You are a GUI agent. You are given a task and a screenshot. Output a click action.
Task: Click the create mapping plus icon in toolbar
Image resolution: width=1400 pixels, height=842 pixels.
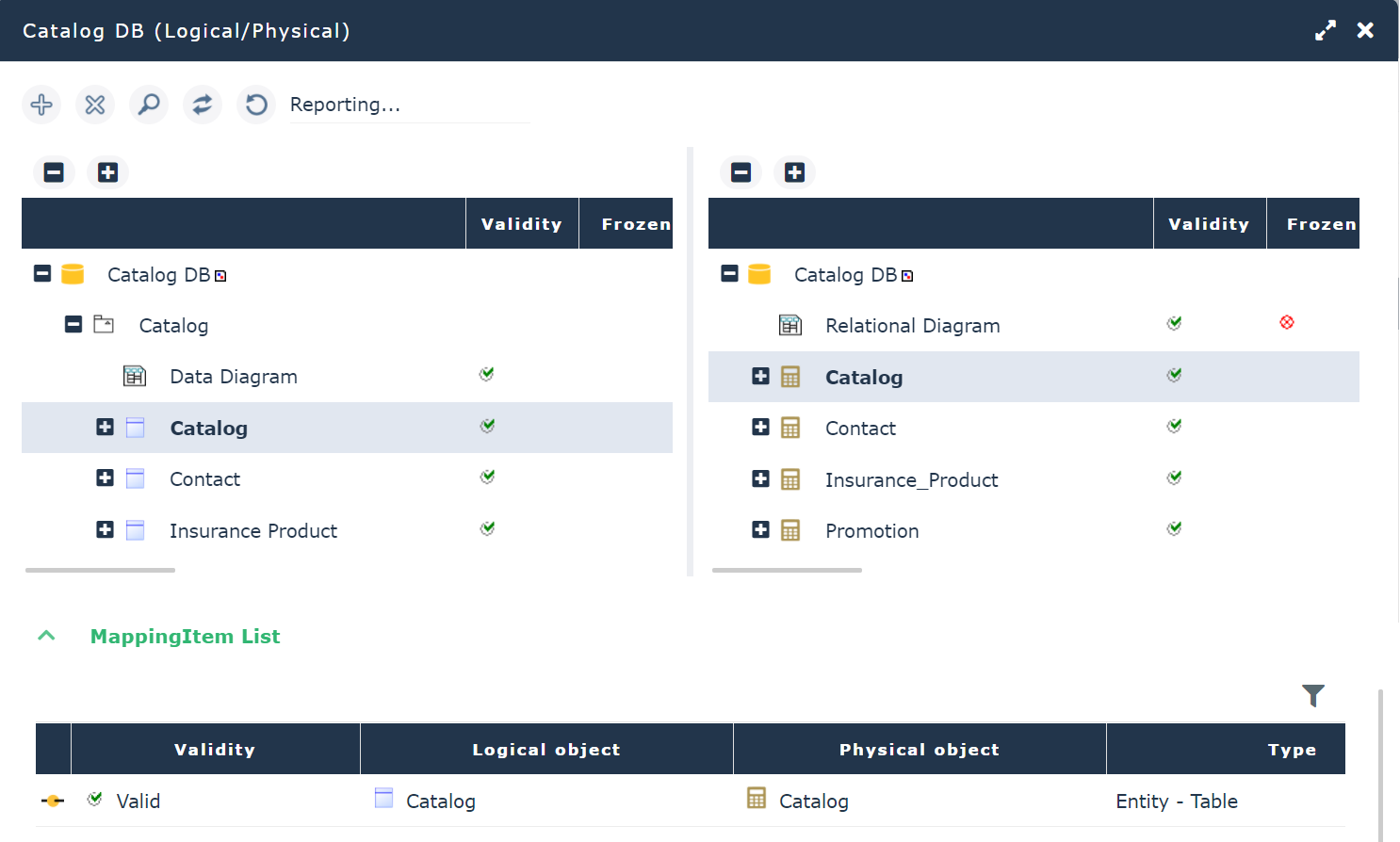41,105
